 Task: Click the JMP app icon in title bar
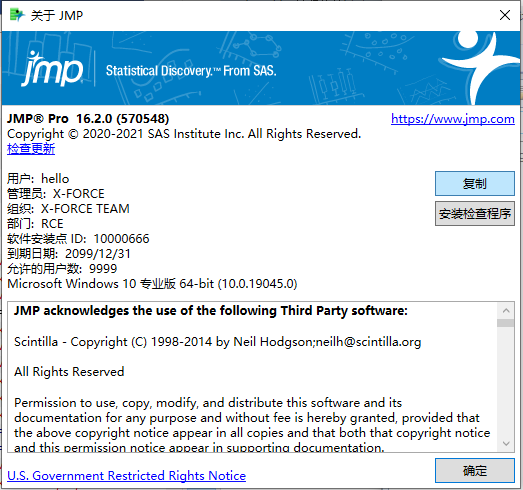point(17,15)
